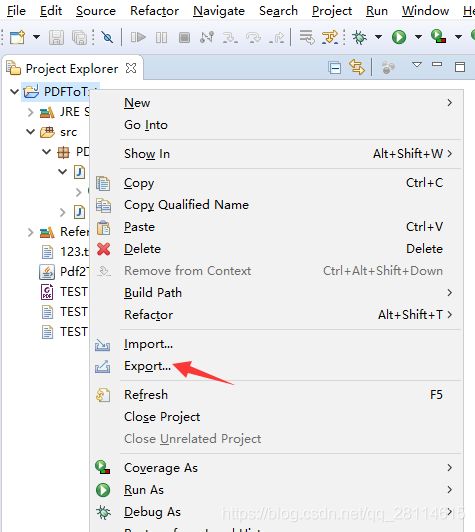The height and width of the screenshot is (532, 475).
Task: Click the Debug bug icon in toolbar
Action: [360, 37]
